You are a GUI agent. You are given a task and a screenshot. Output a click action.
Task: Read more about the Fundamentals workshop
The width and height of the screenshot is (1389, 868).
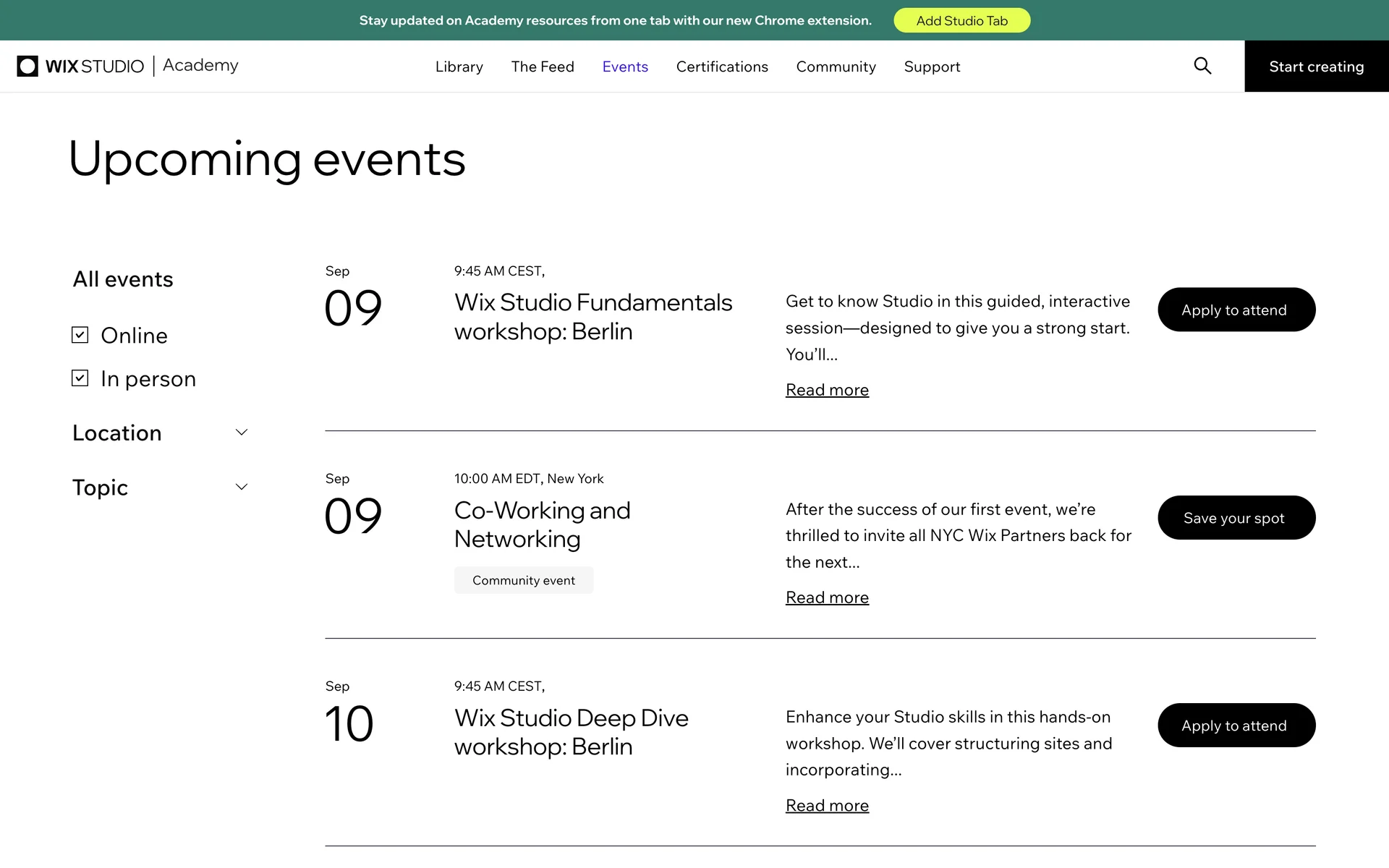coord(827,390)
